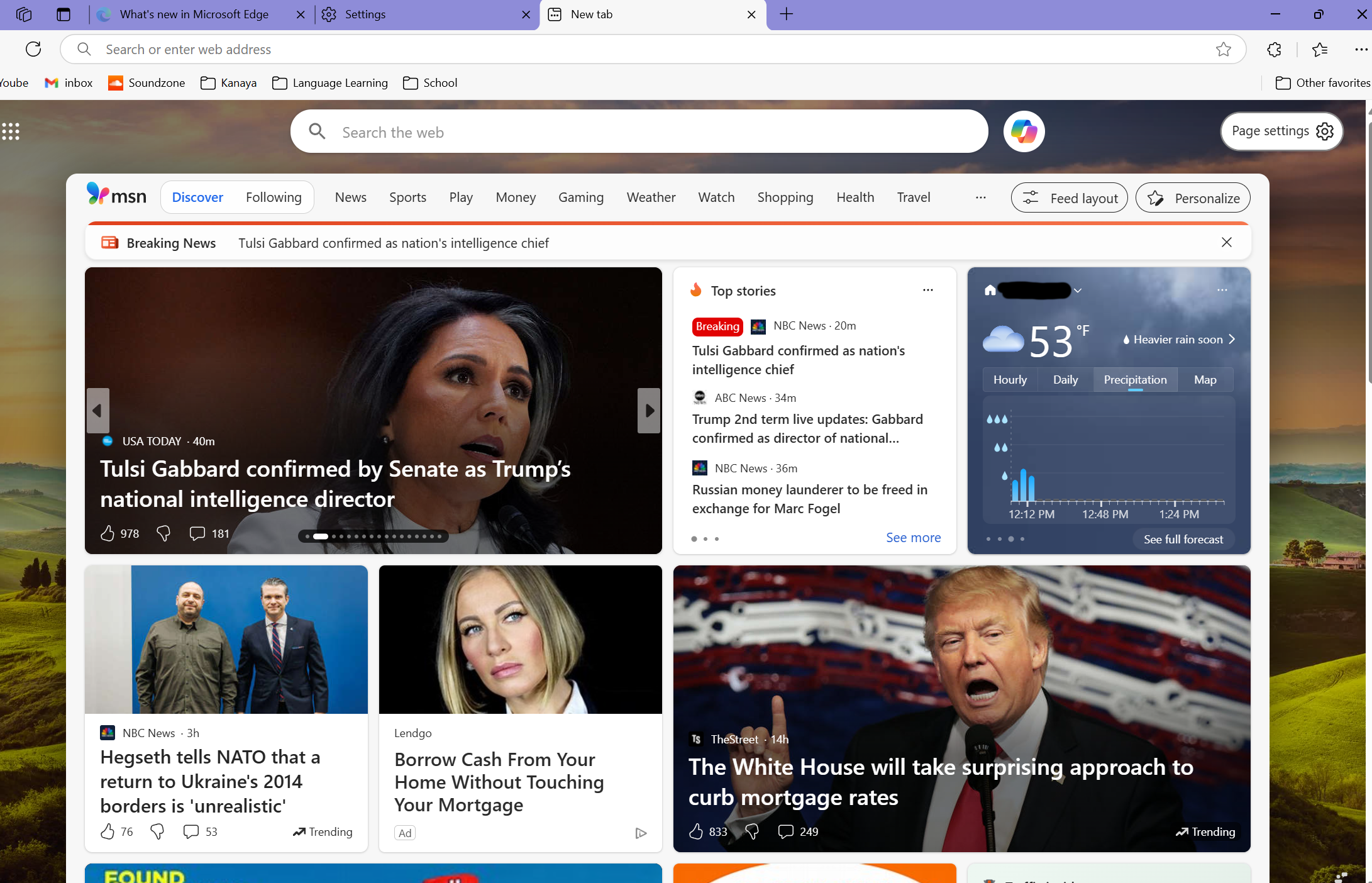Expand hidden MSN categories with the ellipsis
The image size is (1372, 883).
tap(980, 197)
